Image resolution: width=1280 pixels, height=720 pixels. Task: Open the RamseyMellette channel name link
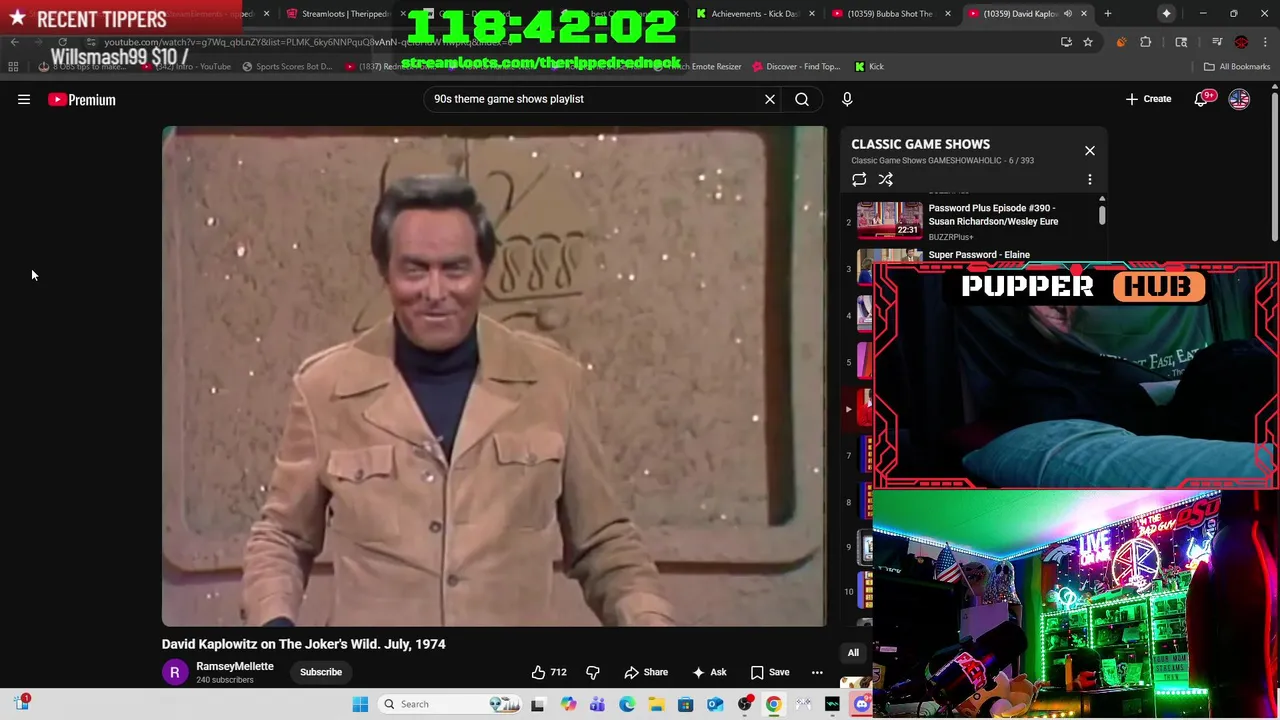(235, 666)
